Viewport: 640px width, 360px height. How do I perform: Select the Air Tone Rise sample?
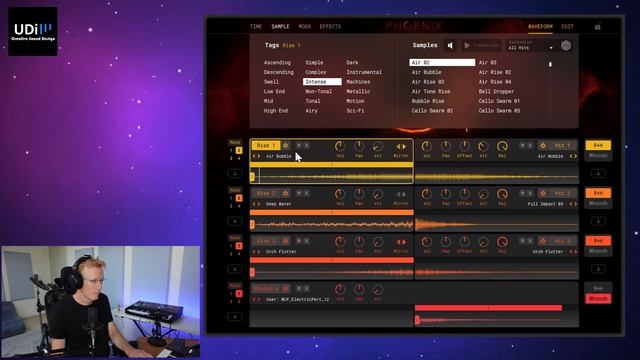[431, 91]
